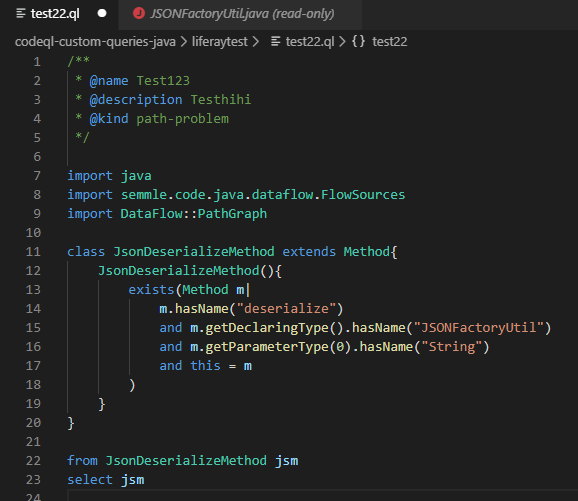
Task: Click line number 22 in gutter
Action: pyautogui.click(x=33, y=461)
